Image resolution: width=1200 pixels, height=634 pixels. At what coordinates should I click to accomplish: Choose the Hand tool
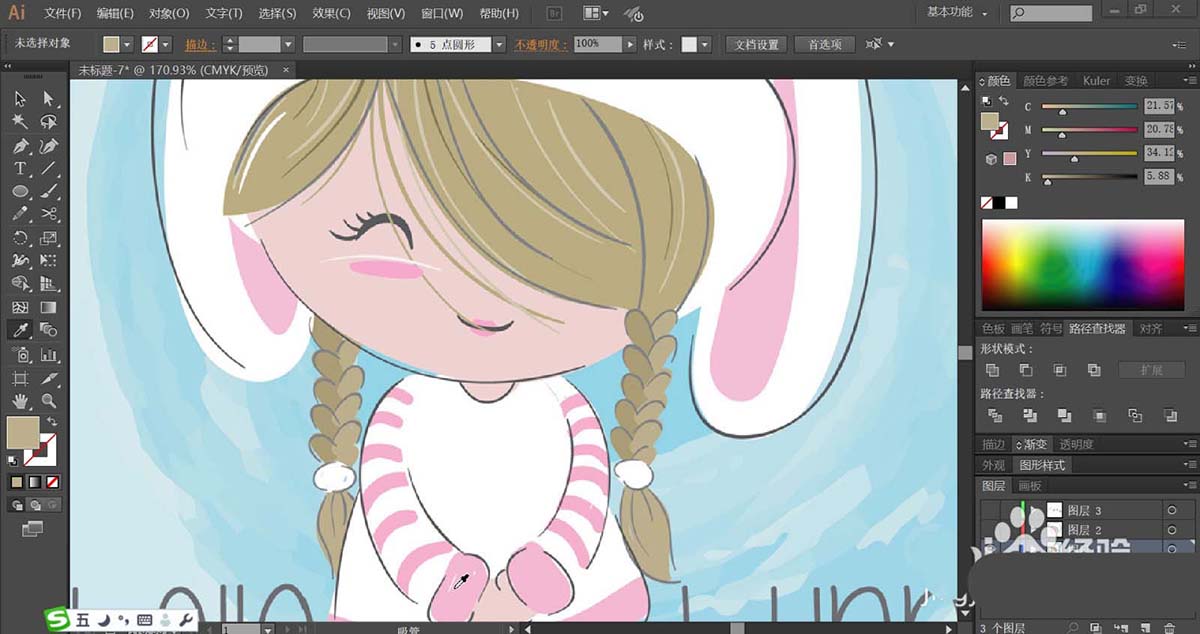click(x=20, y=401)
